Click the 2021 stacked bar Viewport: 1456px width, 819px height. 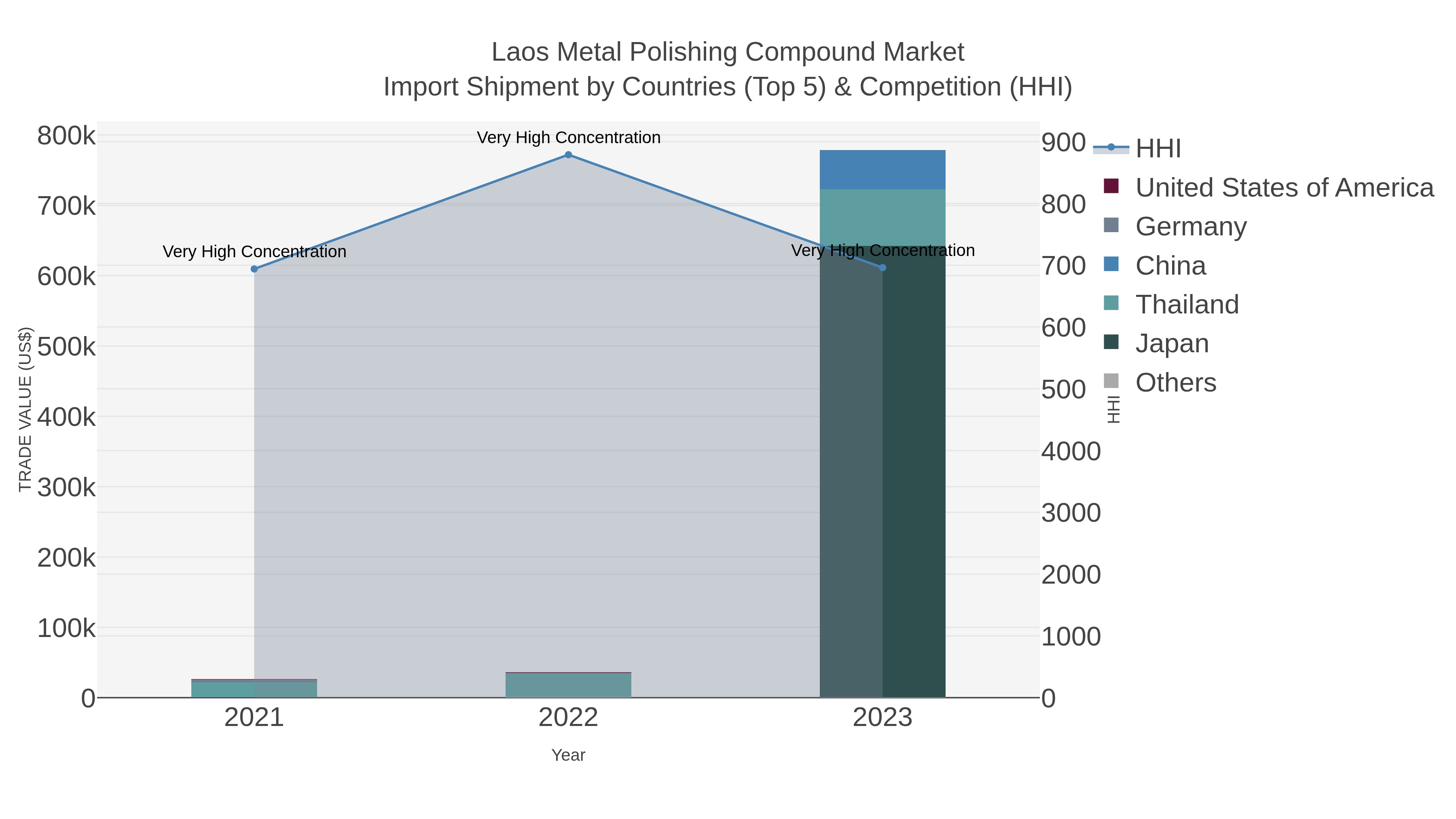(254, 688)
